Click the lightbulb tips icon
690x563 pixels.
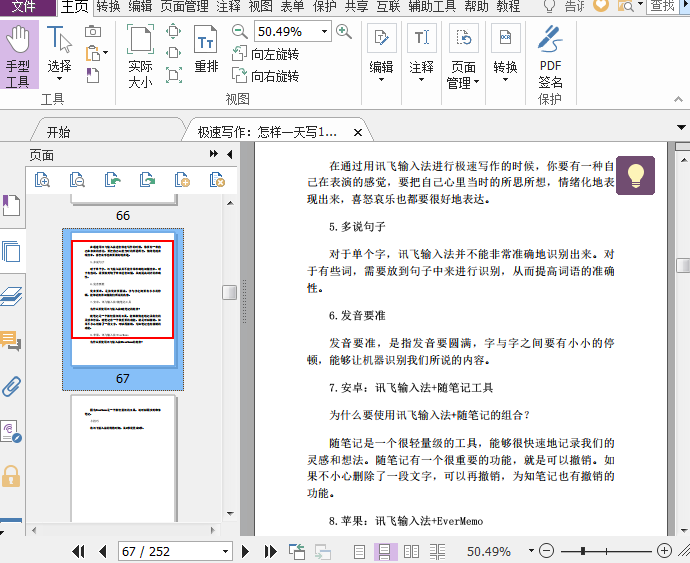[x=635, y=174]
